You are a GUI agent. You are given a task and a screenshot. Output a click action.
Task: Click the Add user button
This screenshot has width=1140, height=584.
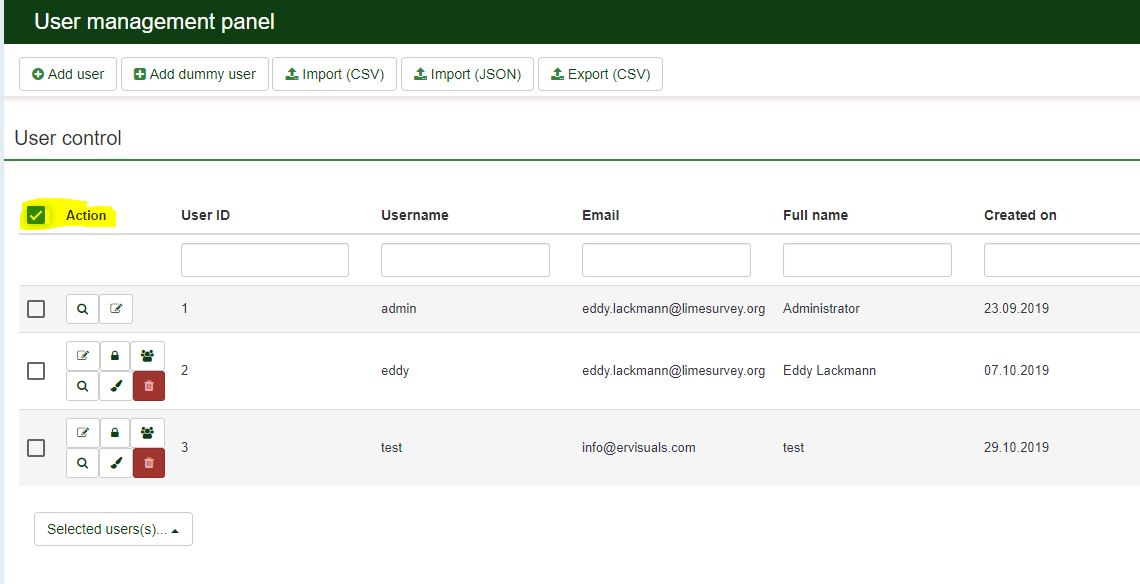(68, 74)
